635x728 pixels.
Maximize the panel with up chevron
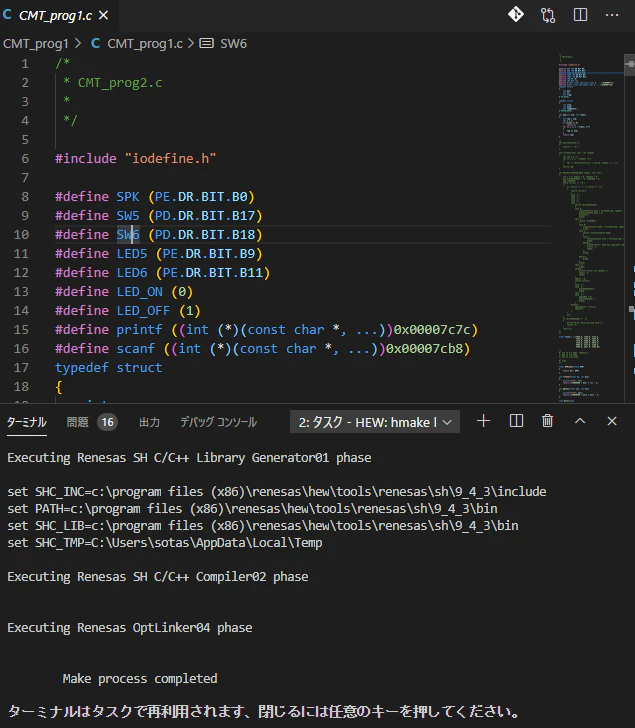pyautogui.click(x=580, y=421)
